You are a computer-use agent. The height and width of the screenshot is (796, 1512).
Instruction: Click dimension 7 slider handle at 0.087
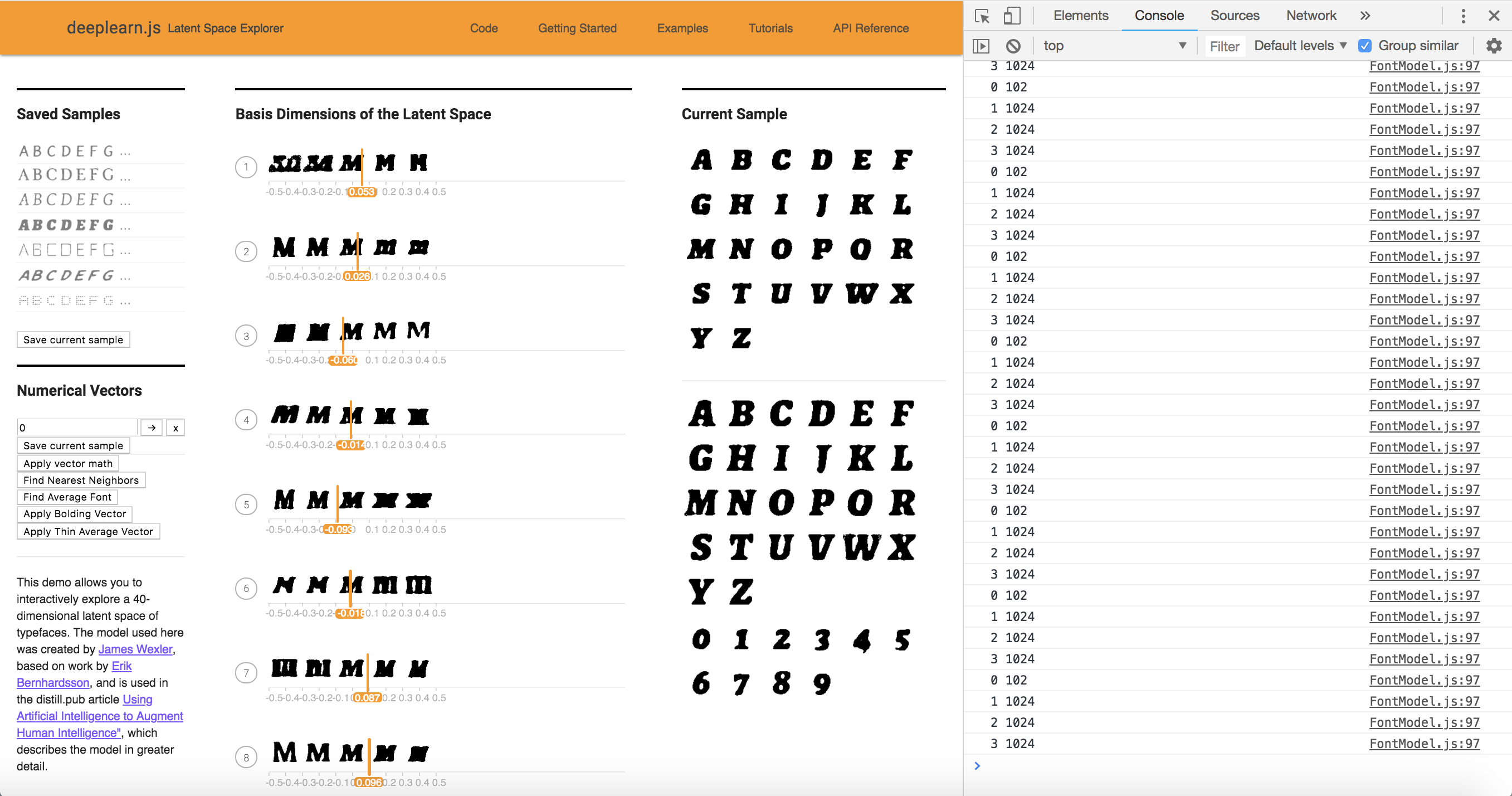(x=367, y=698)
